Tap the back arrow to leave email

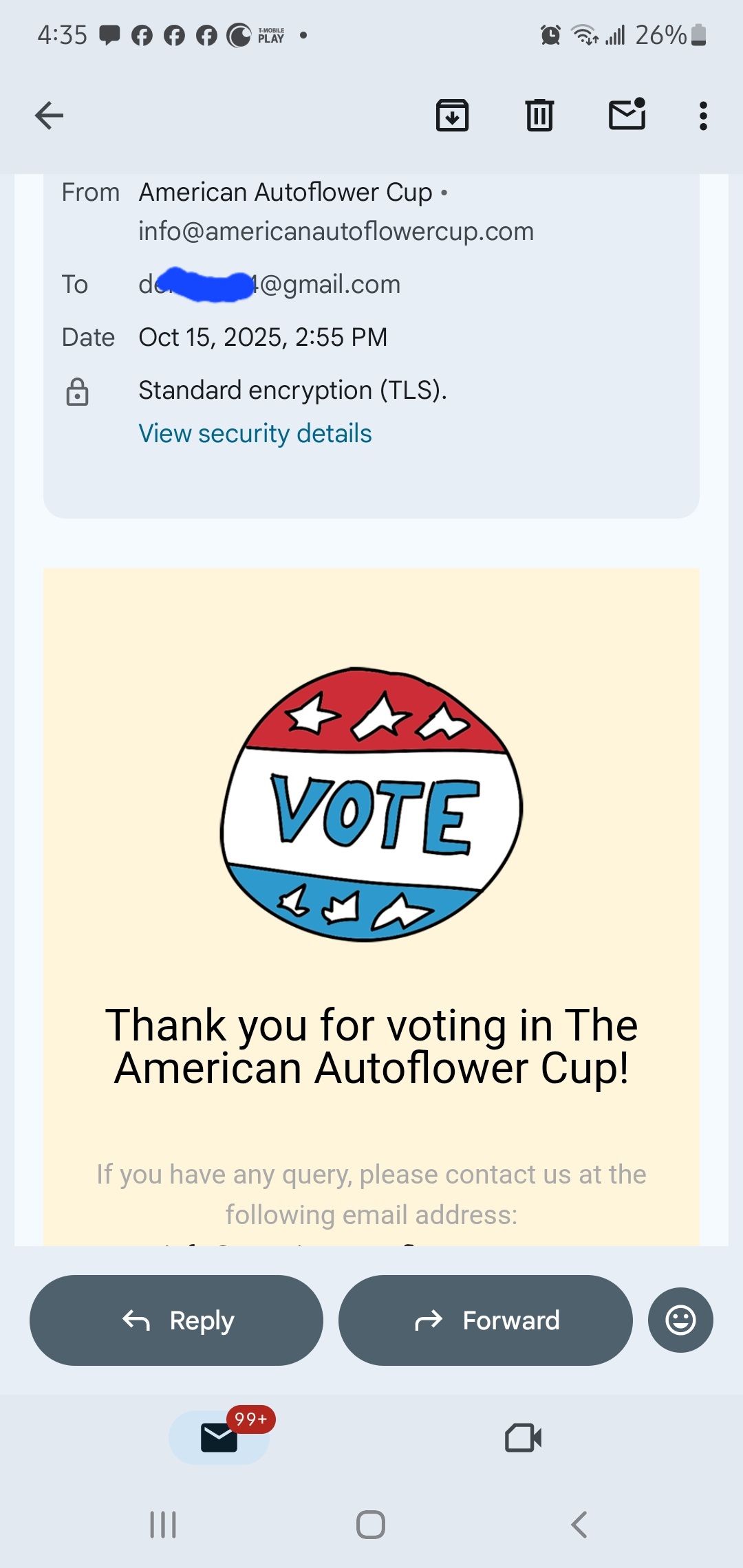coord(49,116)
